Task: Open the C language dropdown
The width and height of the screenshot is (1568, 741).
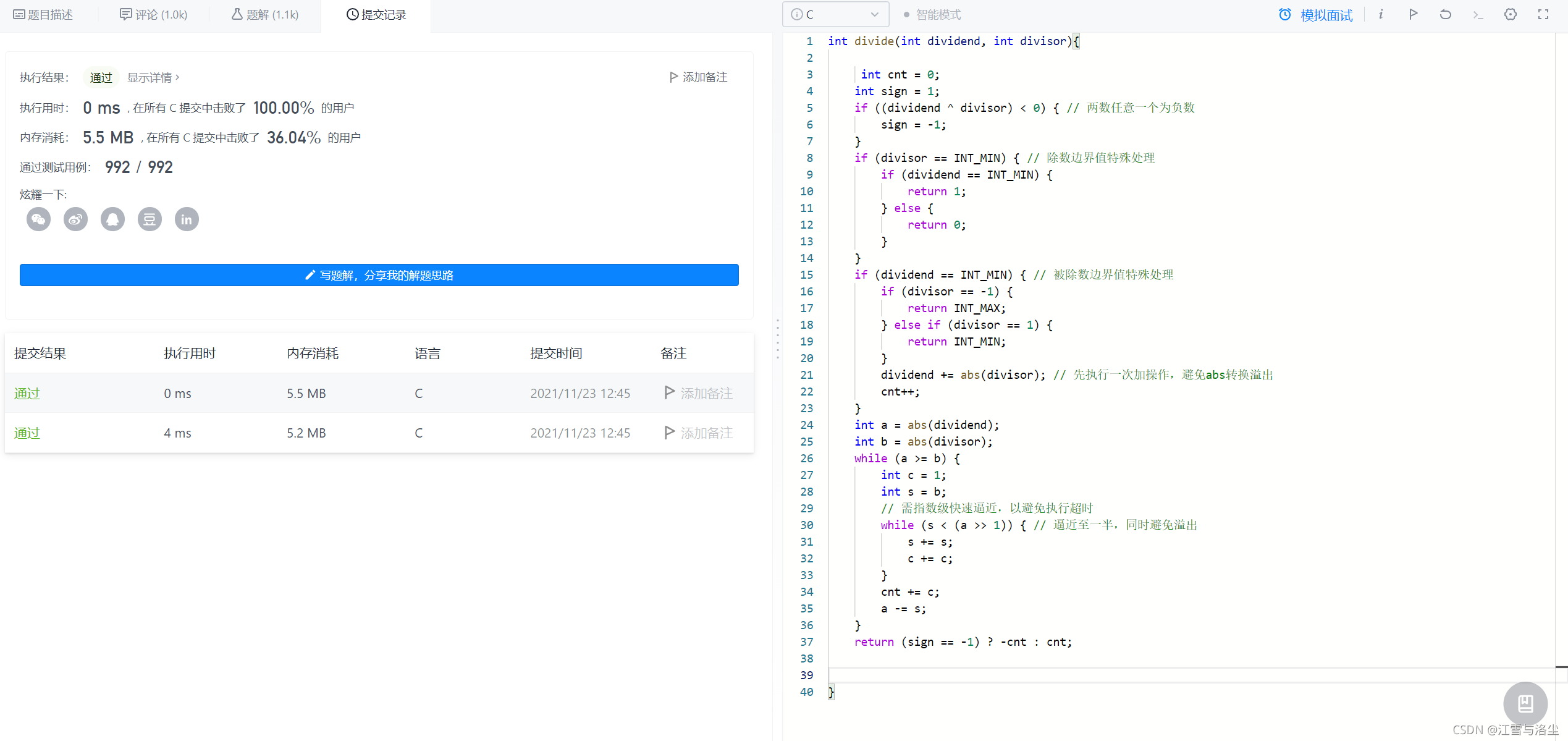Action: tap(835, 14)
